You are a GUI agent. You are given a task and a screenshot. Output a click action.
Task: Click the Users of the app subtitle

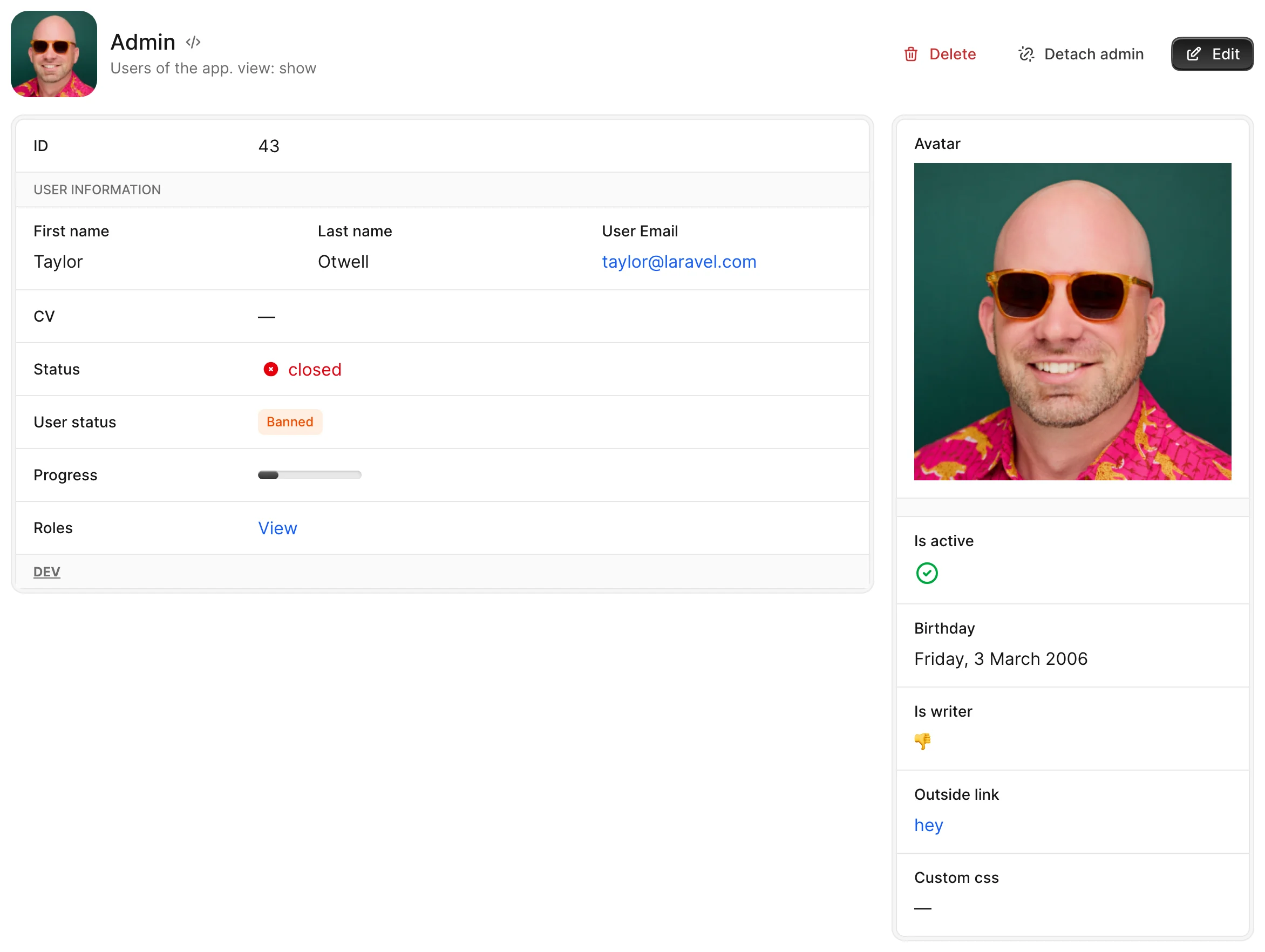point(213,69)
